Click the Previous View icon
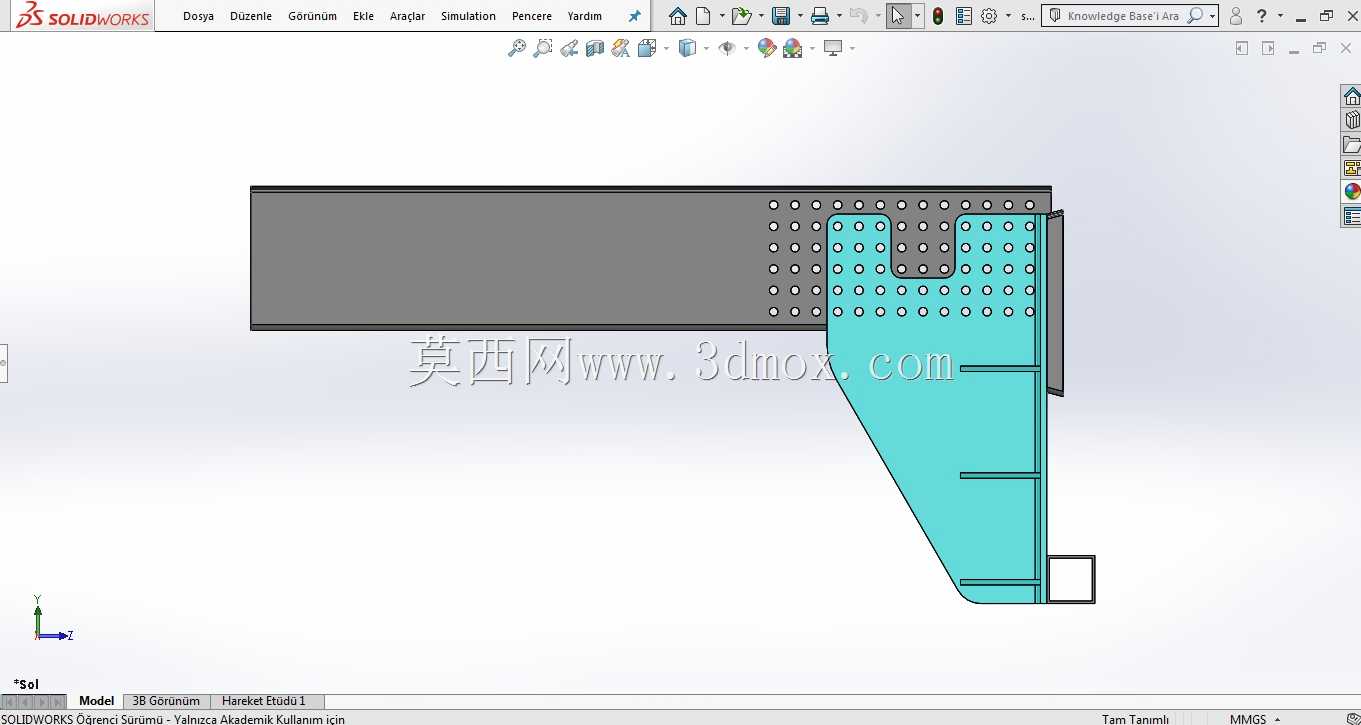Screen dimensions: 1361x725 pyautogui.click(x=569, y=48)
